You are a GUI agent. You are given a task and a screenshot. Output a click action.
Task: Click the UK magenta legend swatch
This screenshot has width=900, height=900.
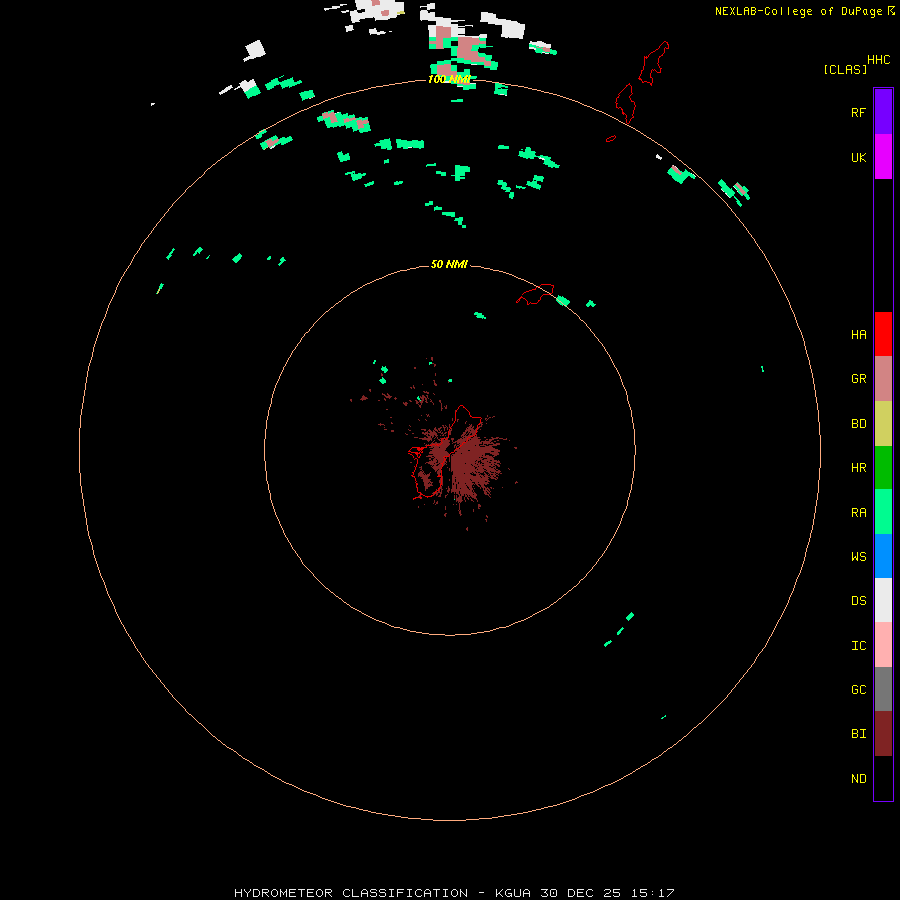[883, 157]
